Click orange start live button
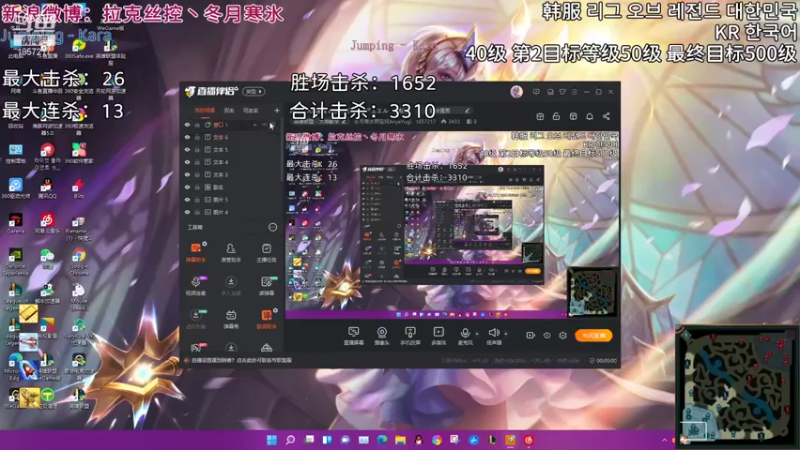This screenshot has height=450, width=800. pos(593,335)
